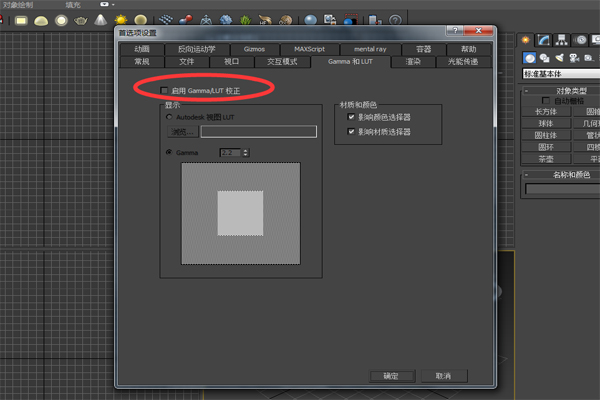Click the Gamma value spinner arrows
Viewport: 600px width, 400px height.
coord(246,152)
